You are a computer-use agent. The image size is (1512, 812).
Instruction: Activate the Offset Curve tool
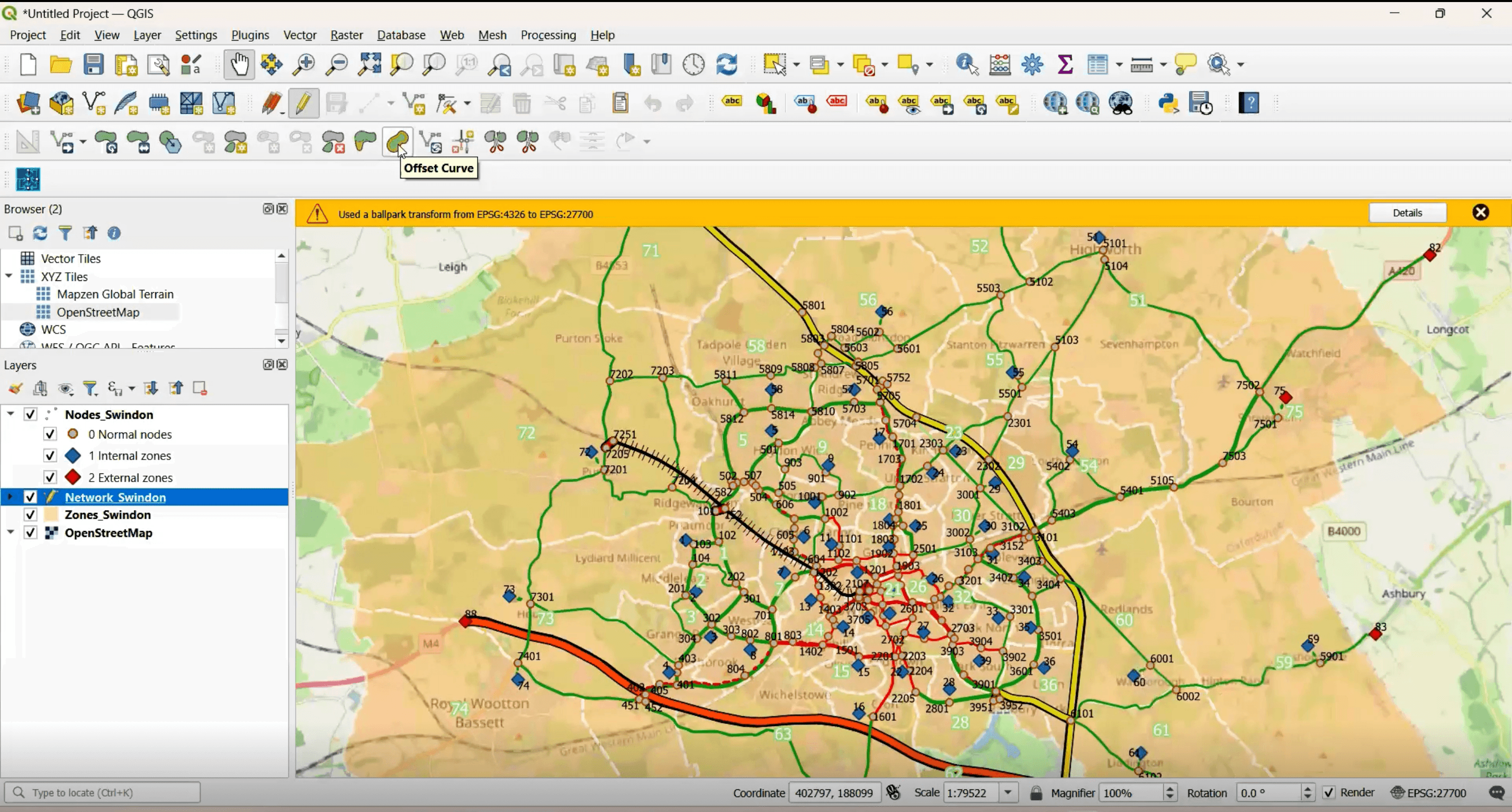coord(397,141)
